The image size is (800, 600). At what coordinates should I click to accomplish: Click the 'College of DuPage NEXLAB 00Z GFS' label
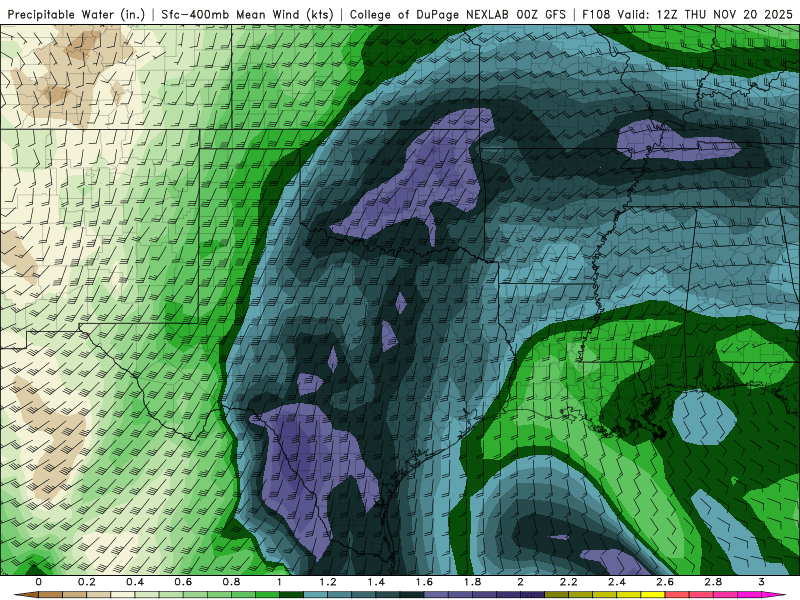click(458, 15)
